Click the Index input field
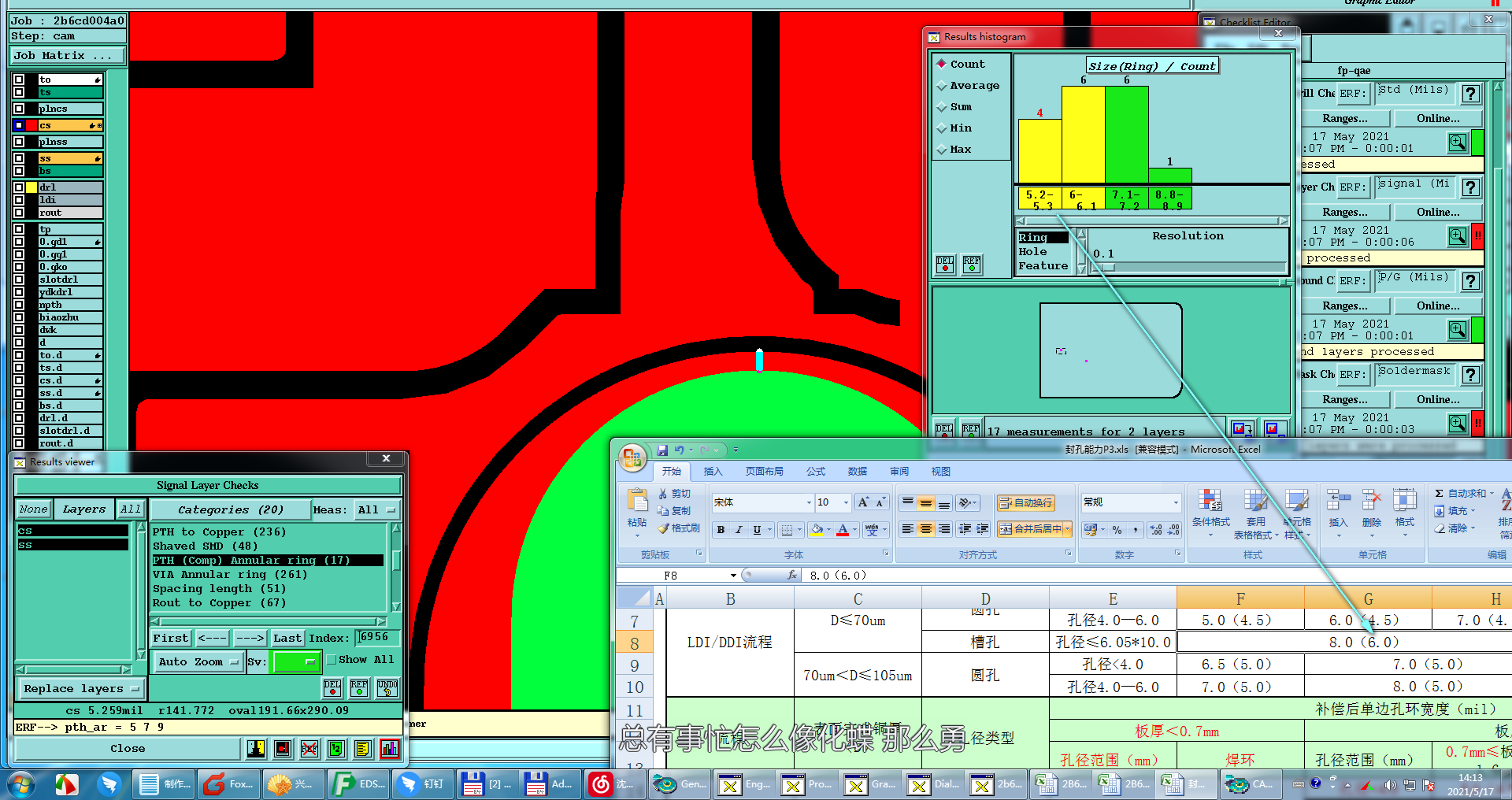Viewport: 1512px width, 800px height. click(378, 637)
